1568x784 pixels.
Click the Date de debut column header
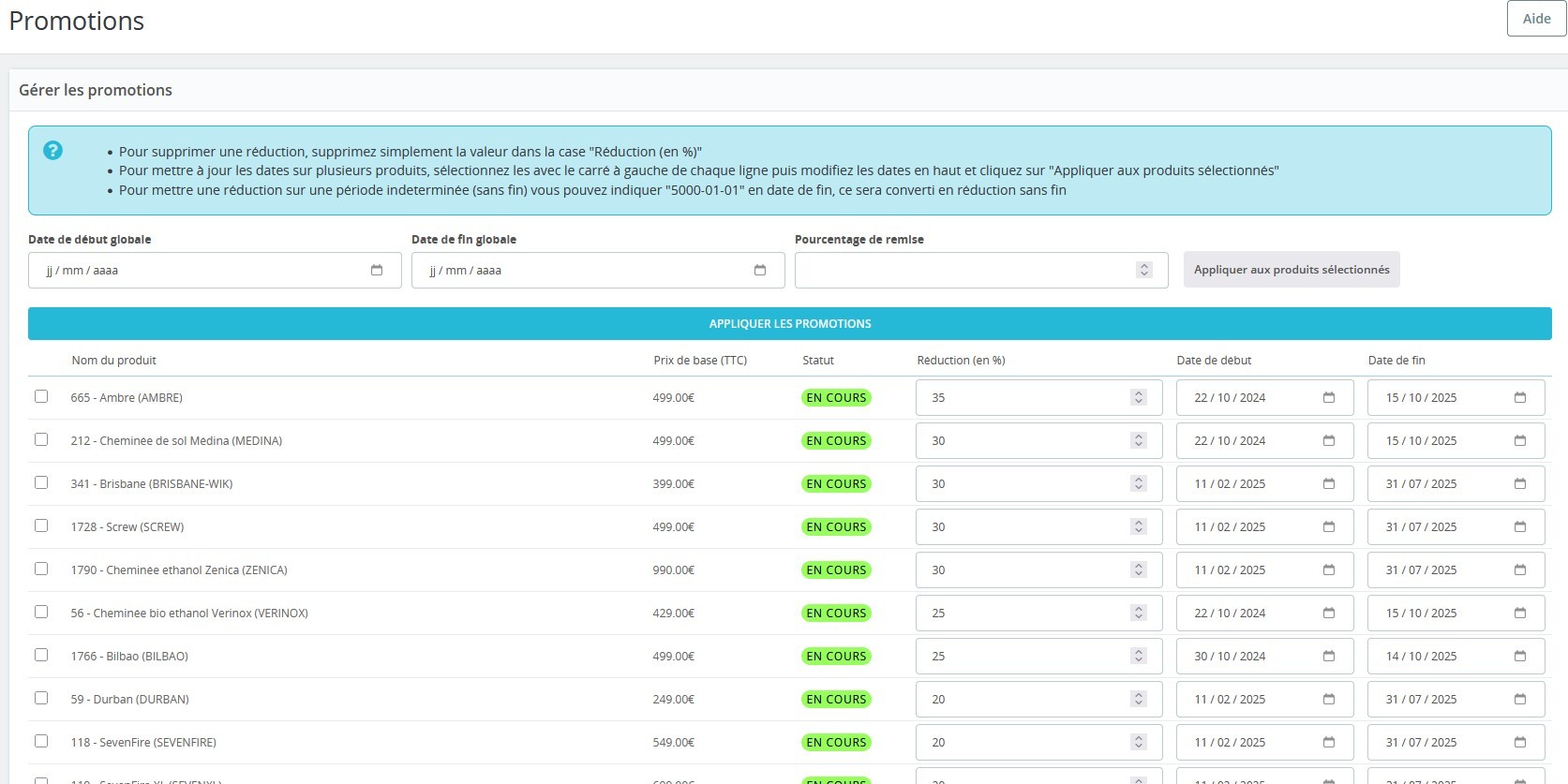point(1214,361)
